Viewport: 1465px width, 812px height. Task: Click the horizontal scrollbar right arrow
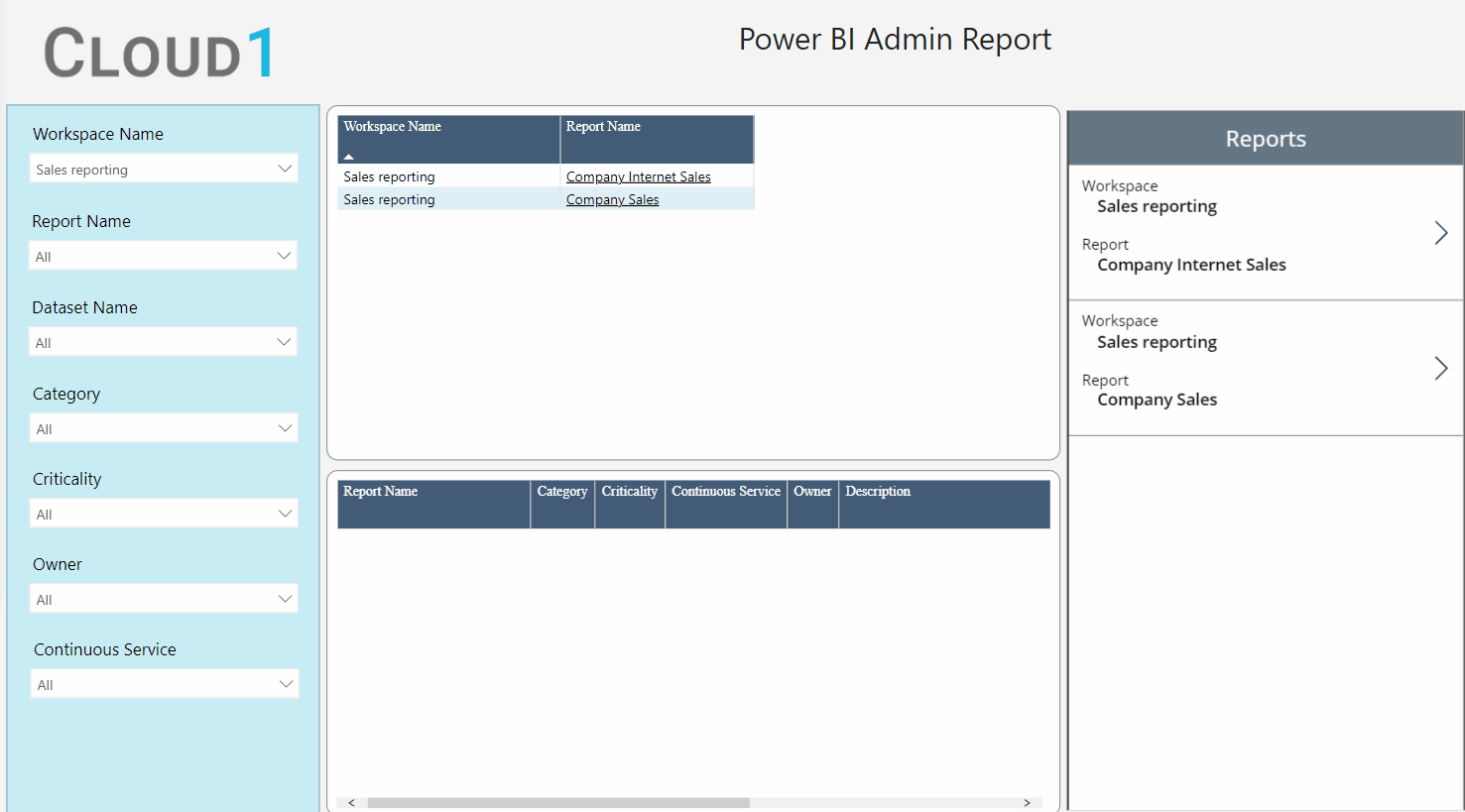1027,803
